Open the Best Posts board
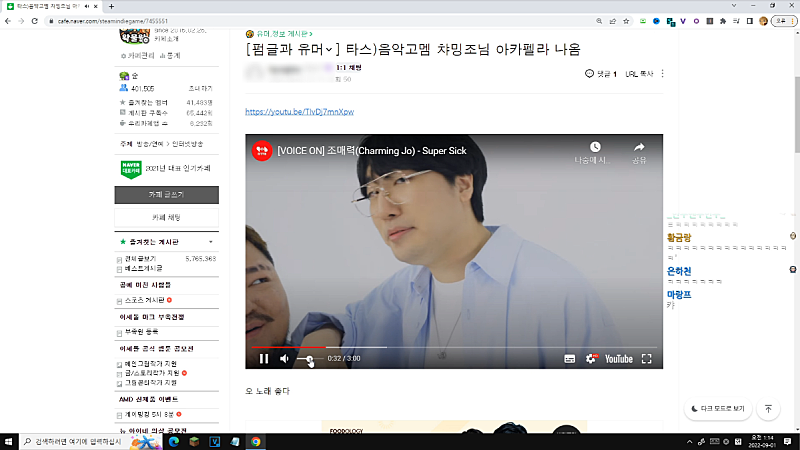This screenshot has width=800, height=450. (x=143, y=268)
